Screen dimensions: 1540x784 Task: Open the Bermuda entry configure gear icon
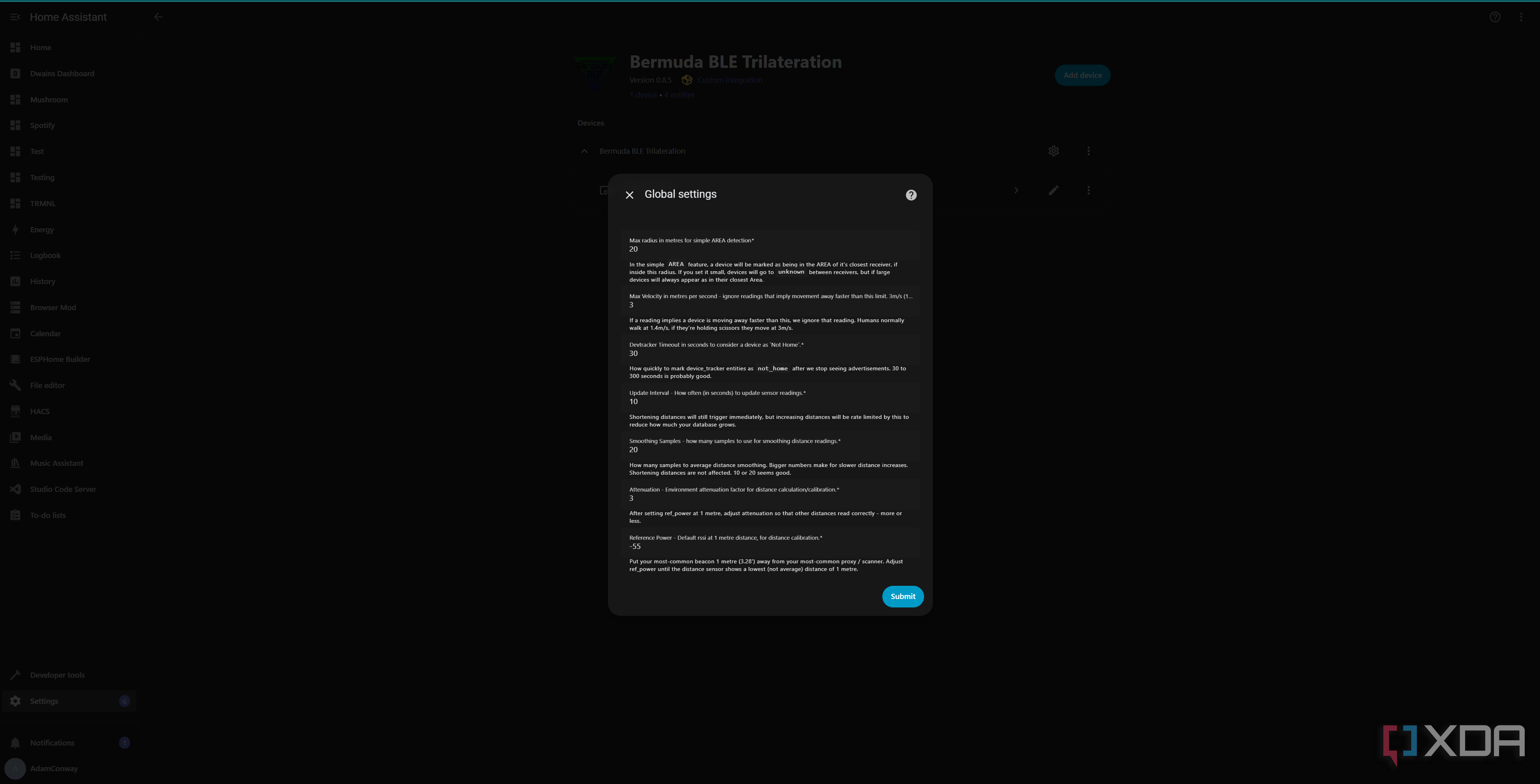point(1053,151)
